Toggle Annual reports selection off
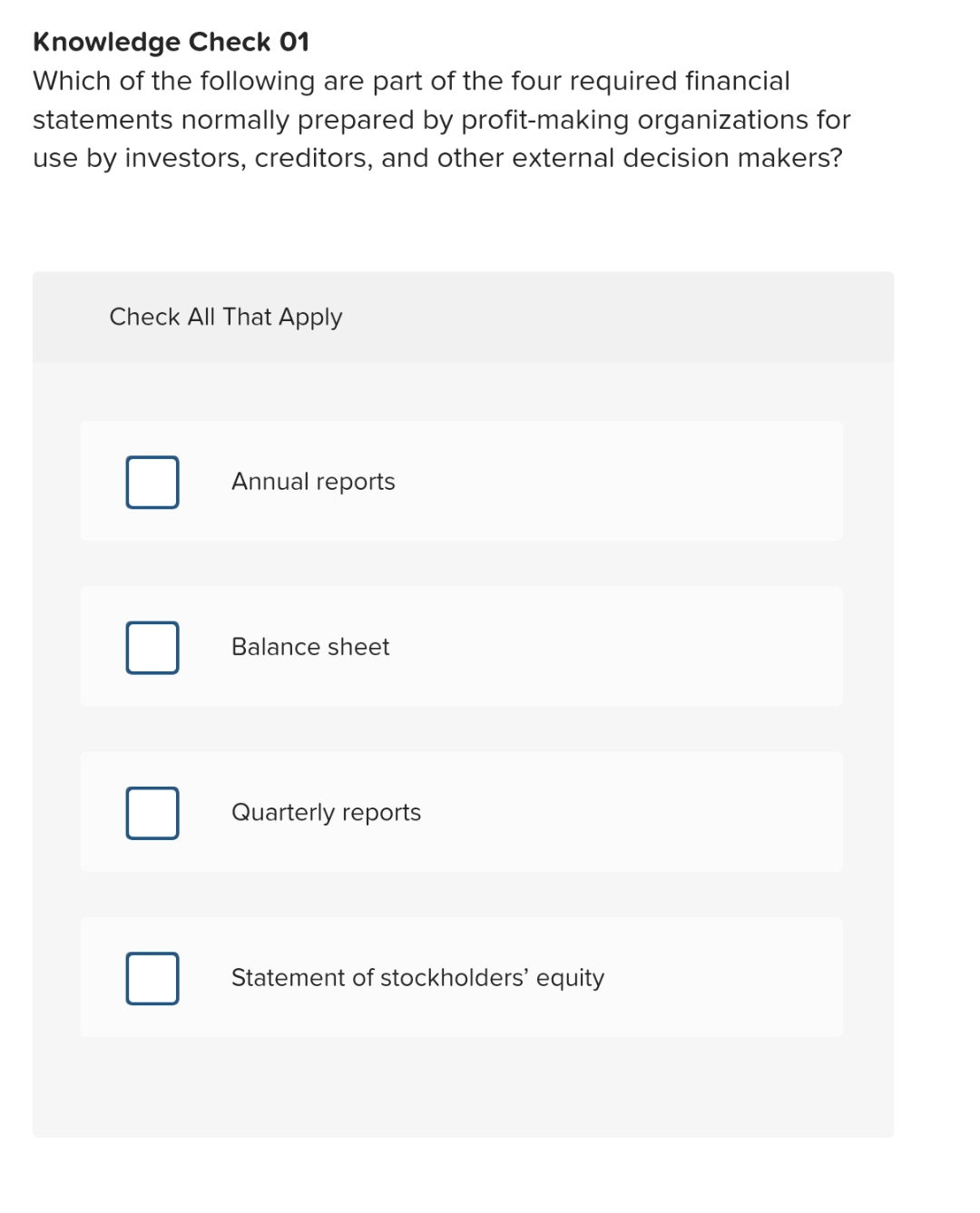980x1213 pixels. pyautogui.click(x=152, y=482)
